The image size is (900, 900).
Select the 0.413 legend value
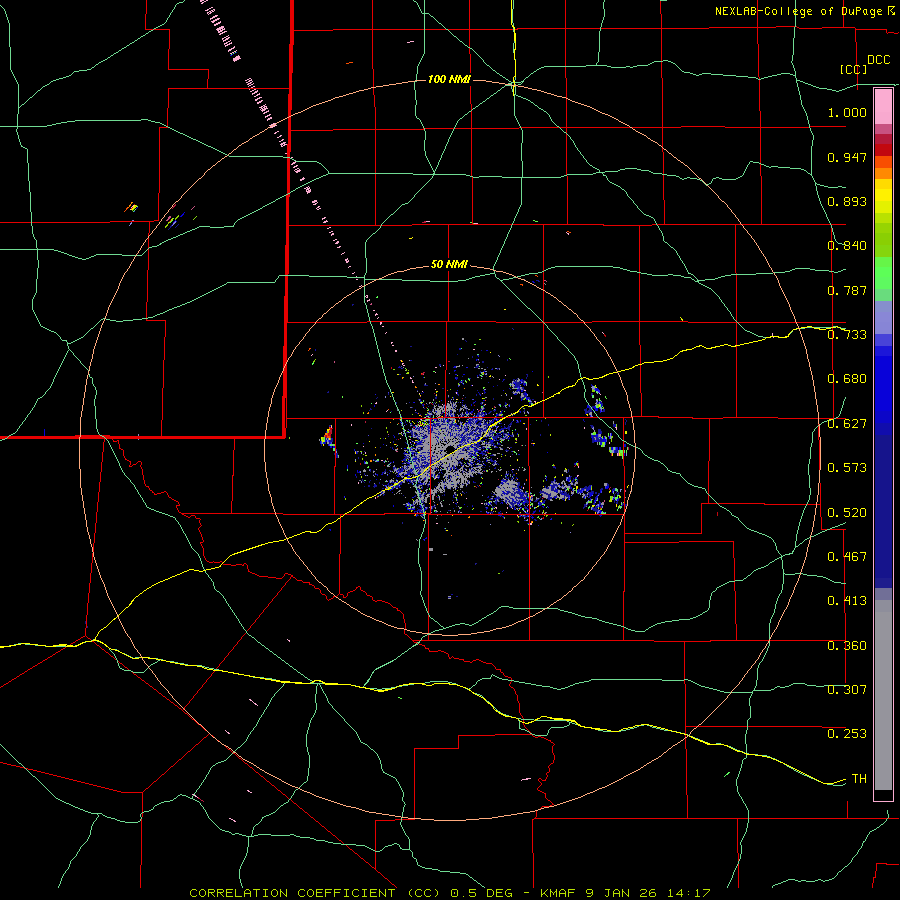pos(847,601)
